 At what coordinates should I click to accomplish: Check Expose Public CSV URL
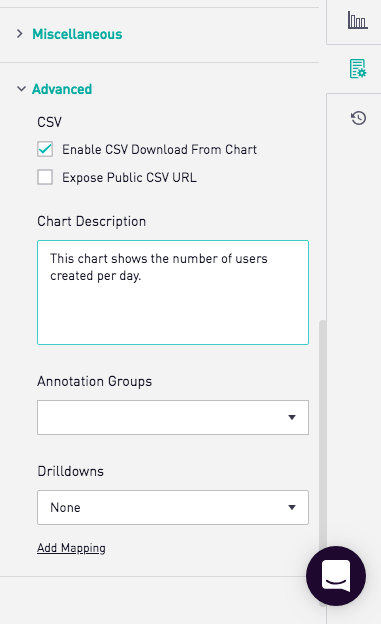pos(45,177)
